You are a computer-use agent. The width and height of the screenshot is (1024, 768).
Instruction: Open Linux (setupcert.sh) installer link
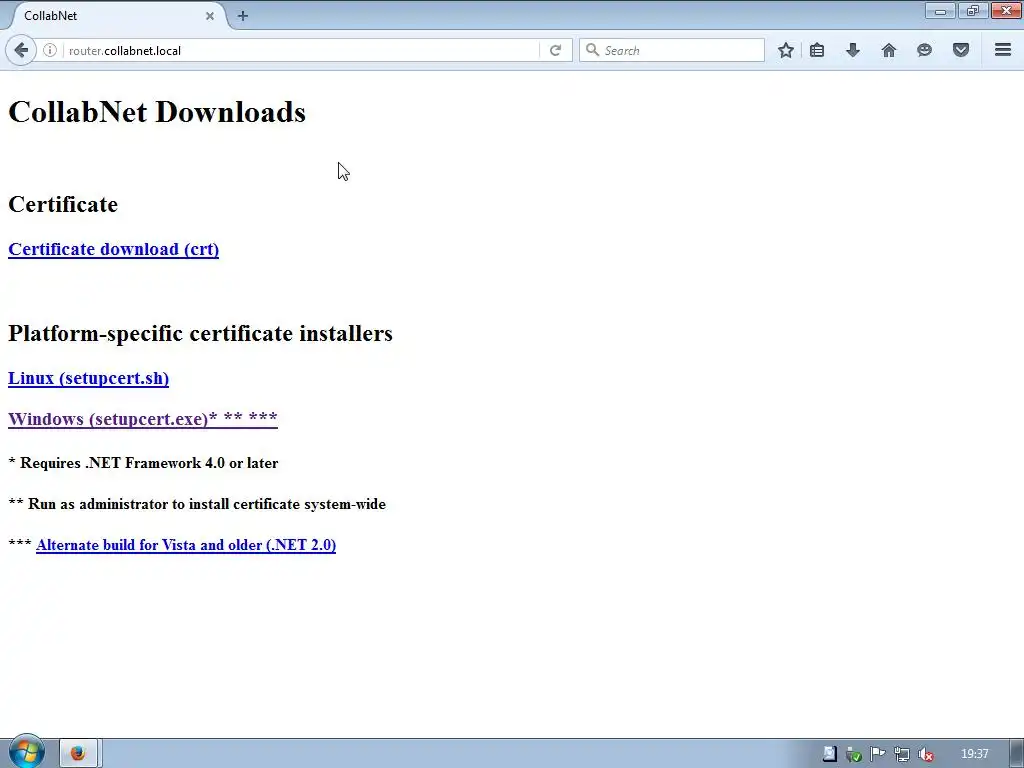point(88,378)
